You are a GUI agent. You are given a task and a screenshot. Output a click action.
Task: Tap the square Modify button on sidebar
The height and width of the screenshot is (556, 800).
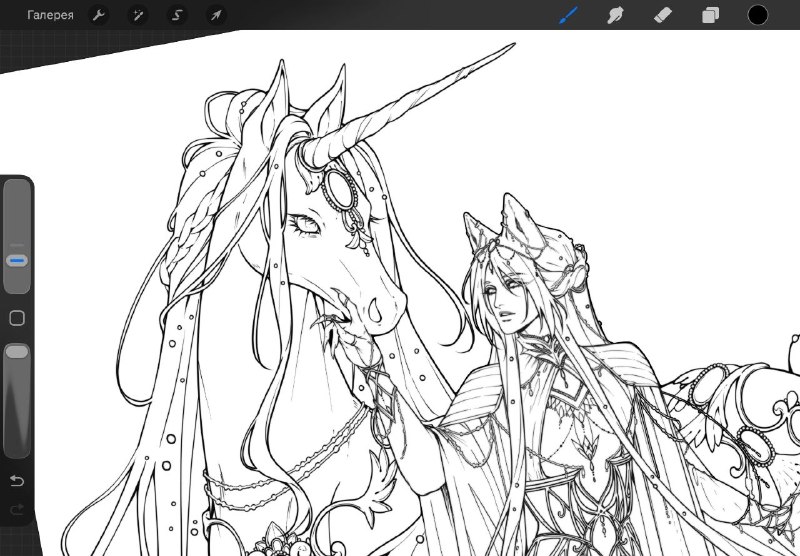click(17, 318)
